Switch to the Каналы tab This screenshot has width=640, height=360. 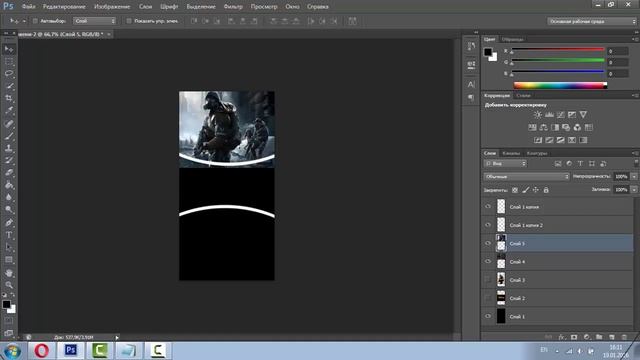[x=511, y=153]
